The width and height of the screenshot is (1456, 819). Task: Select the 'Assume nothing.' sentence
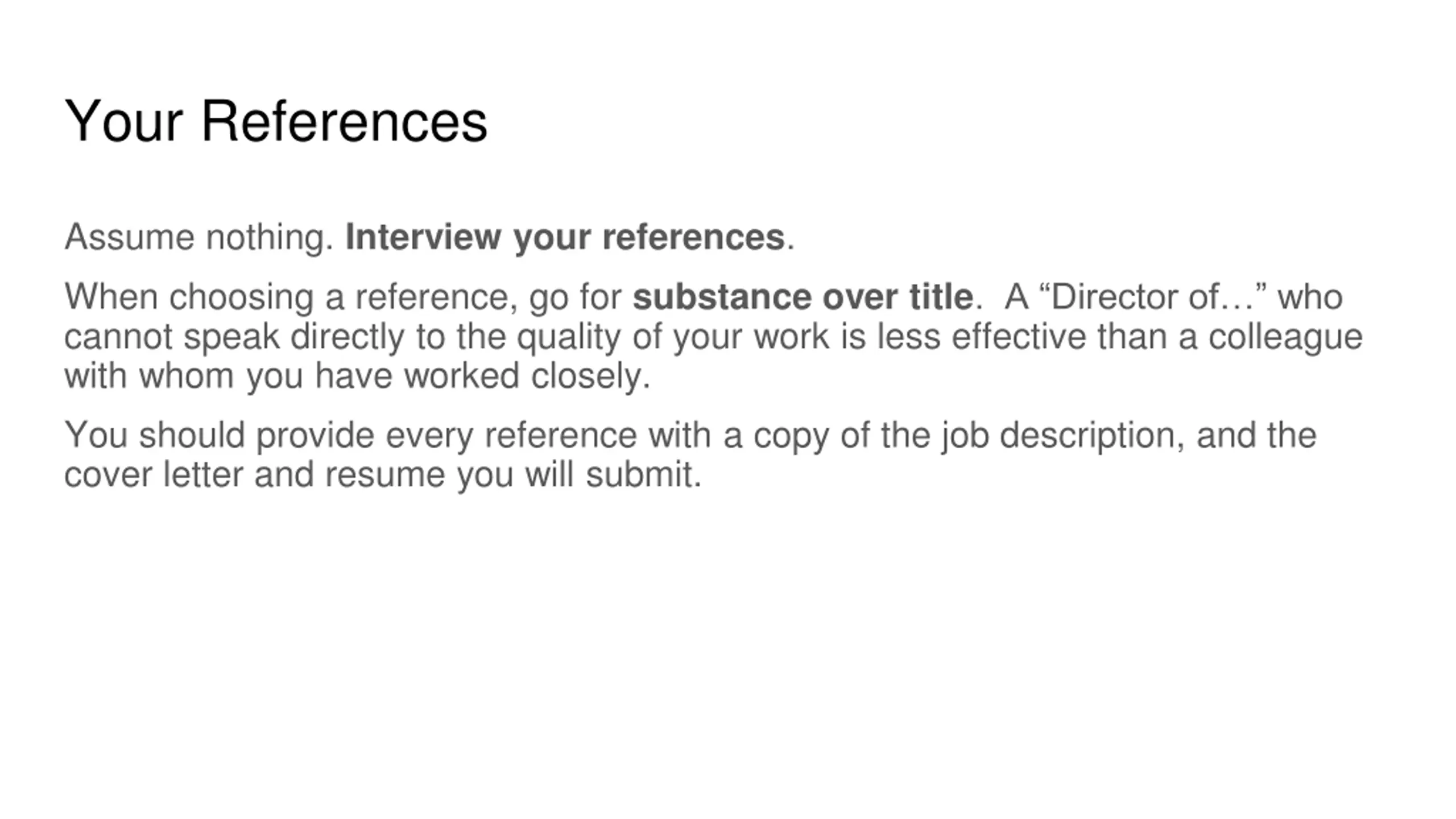199,237
